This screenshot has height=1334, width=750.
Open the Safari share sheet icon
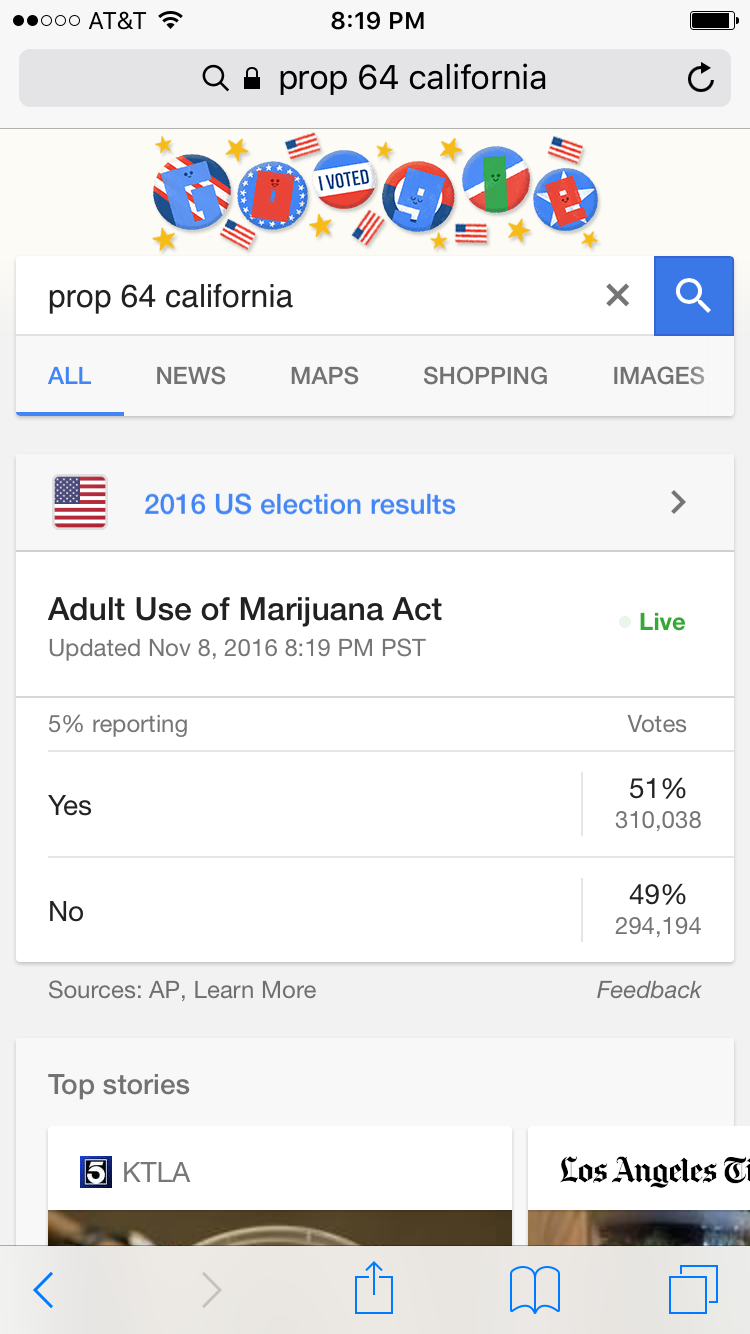point(374,1287)
